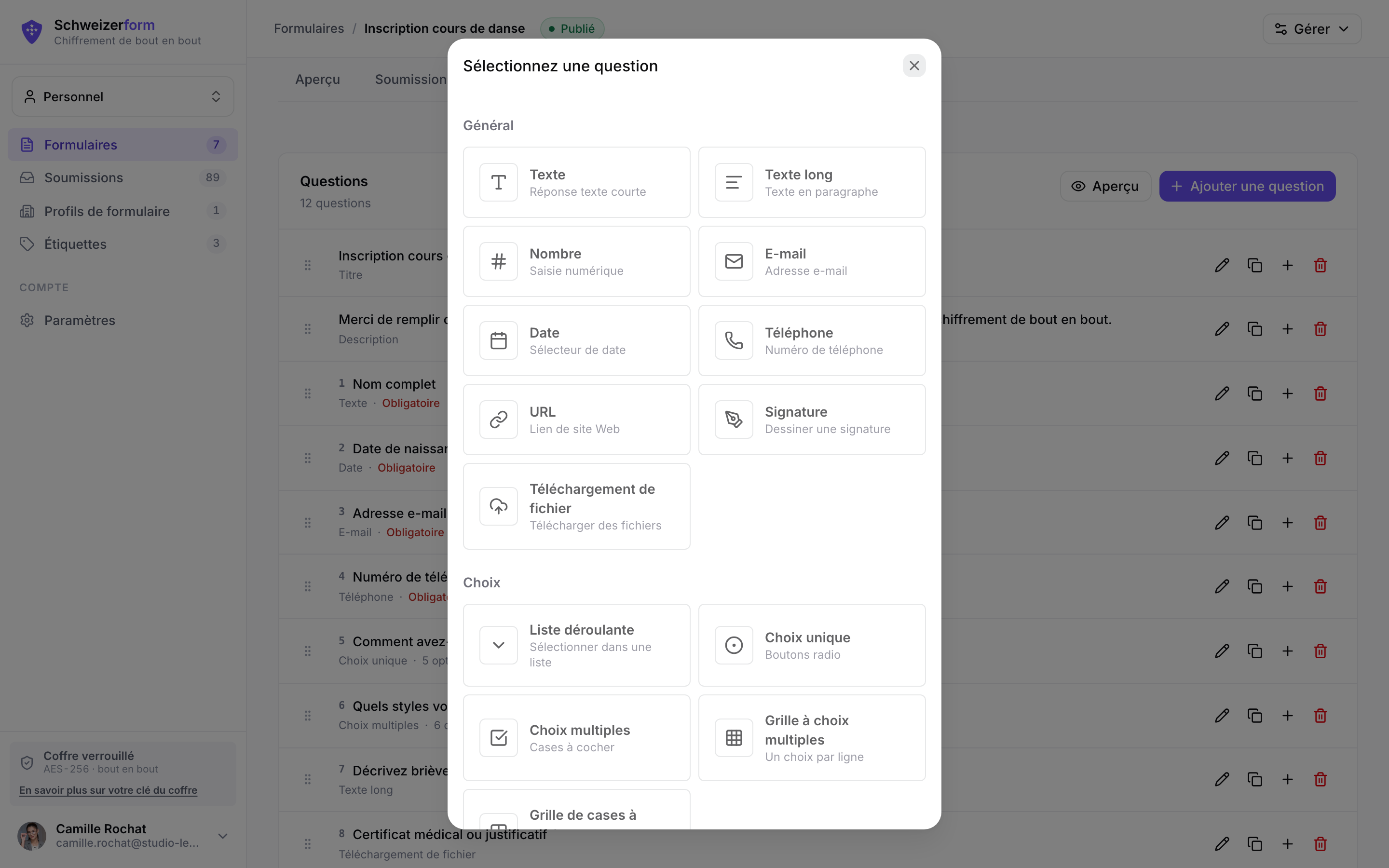Duplicate the Date de naissance question
The width and height of the screenshot is (1389, 868).
pos(1255,458)
